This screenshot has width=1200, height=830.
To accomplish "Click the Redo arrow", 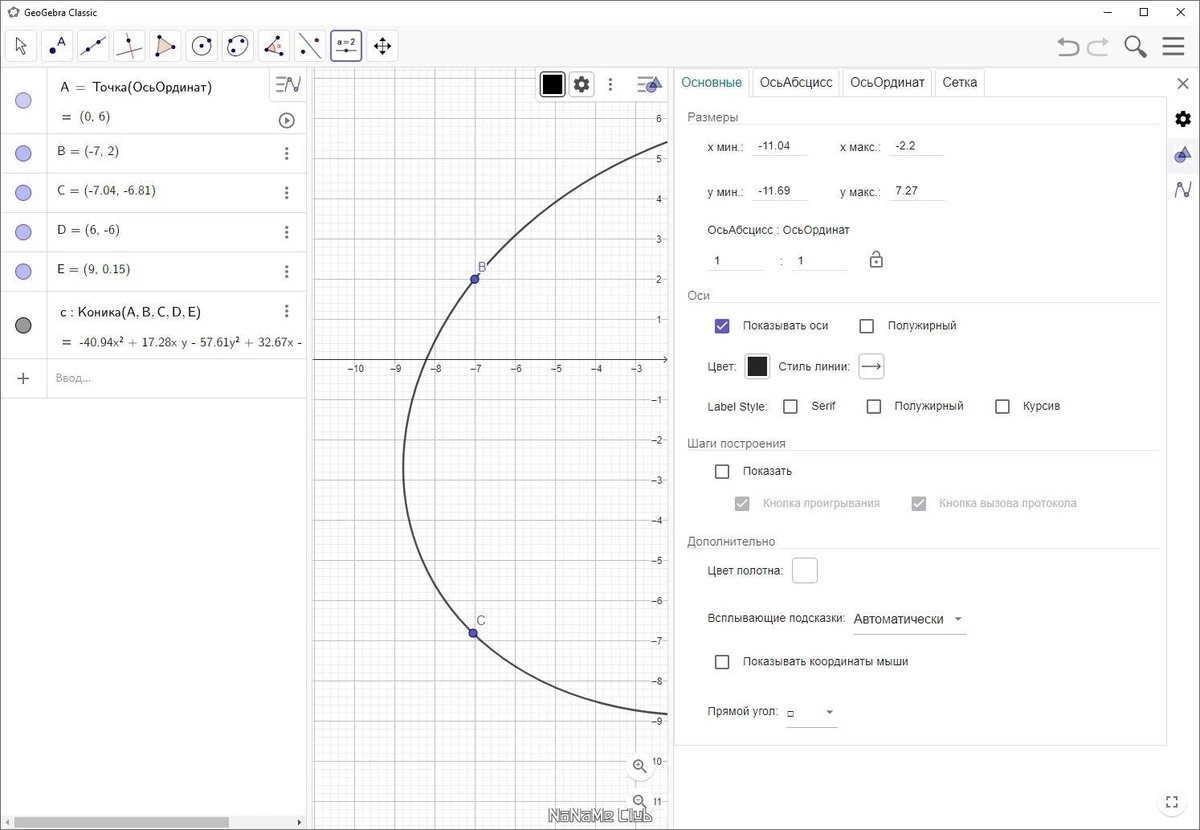I will 1098,46.
